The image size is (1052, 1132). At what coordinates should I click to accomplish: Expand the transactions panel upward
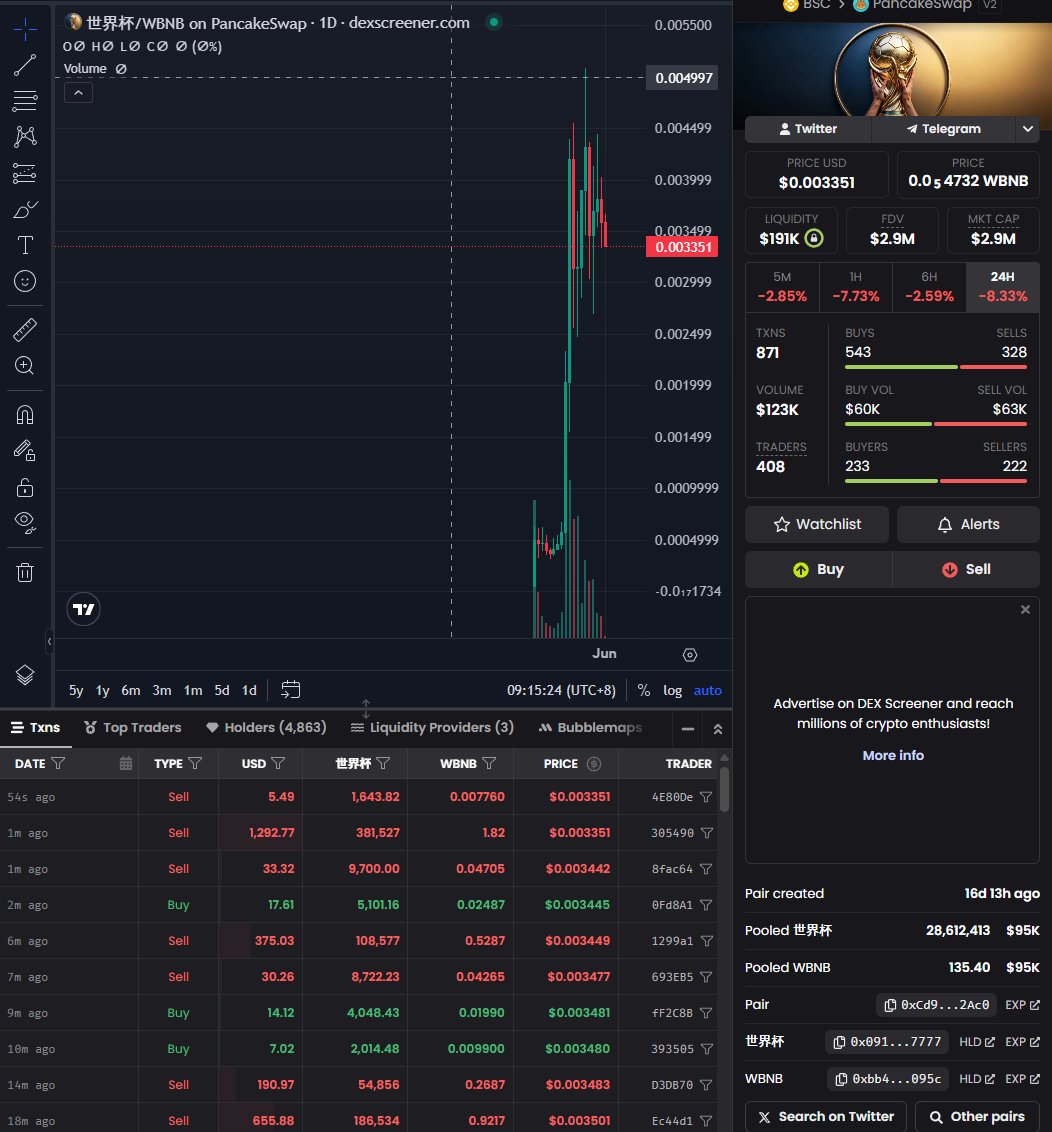(x=718, y=729)
